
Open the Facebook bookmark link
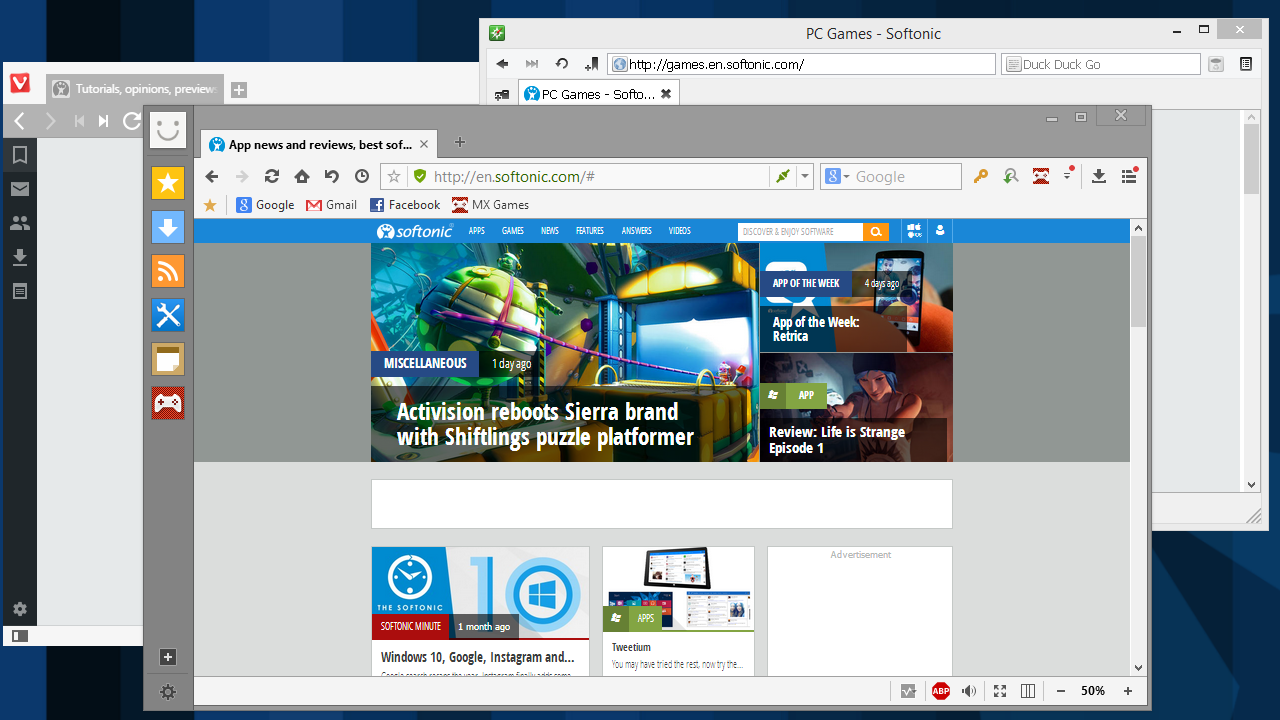405,205
